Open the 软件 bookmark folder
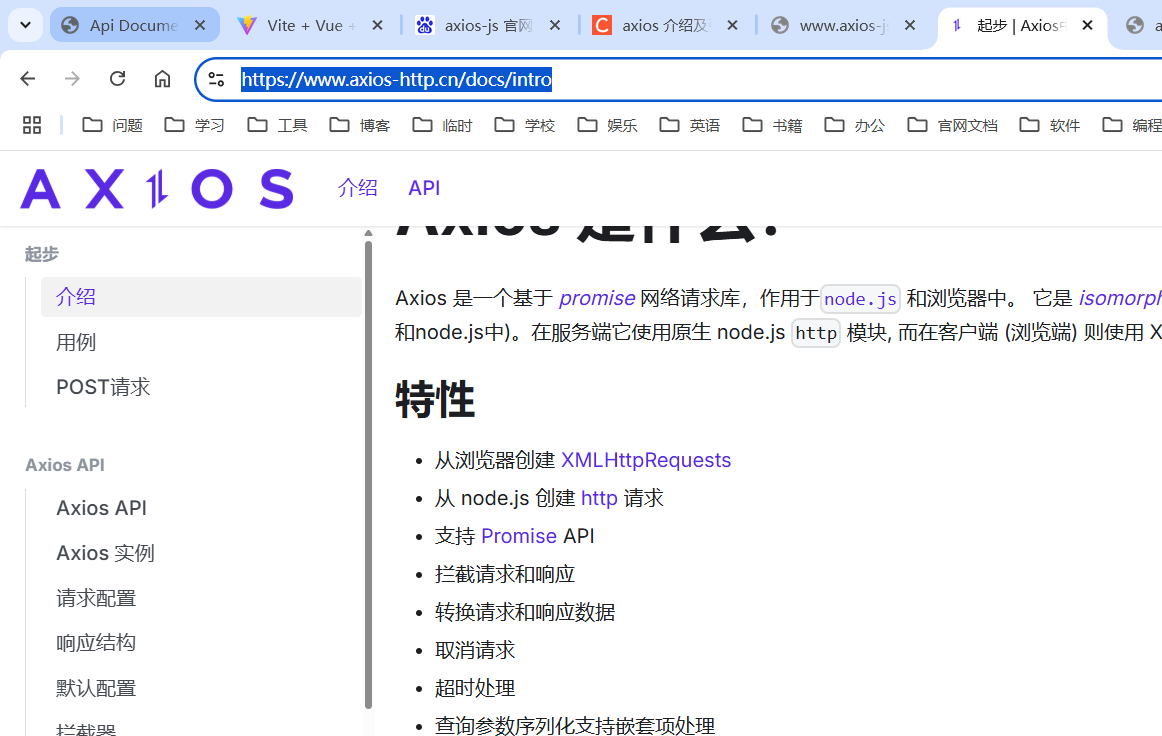This screenshot has width=1162, height=736. [1050, 125]
